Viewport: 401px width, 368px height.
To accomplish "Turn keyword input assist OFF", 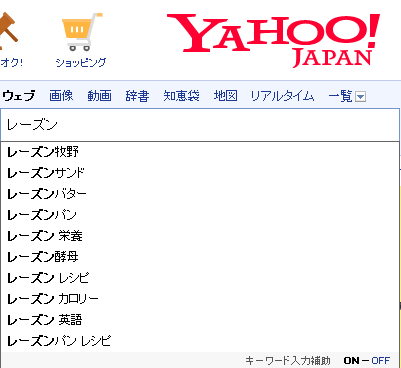I will 381,361.
